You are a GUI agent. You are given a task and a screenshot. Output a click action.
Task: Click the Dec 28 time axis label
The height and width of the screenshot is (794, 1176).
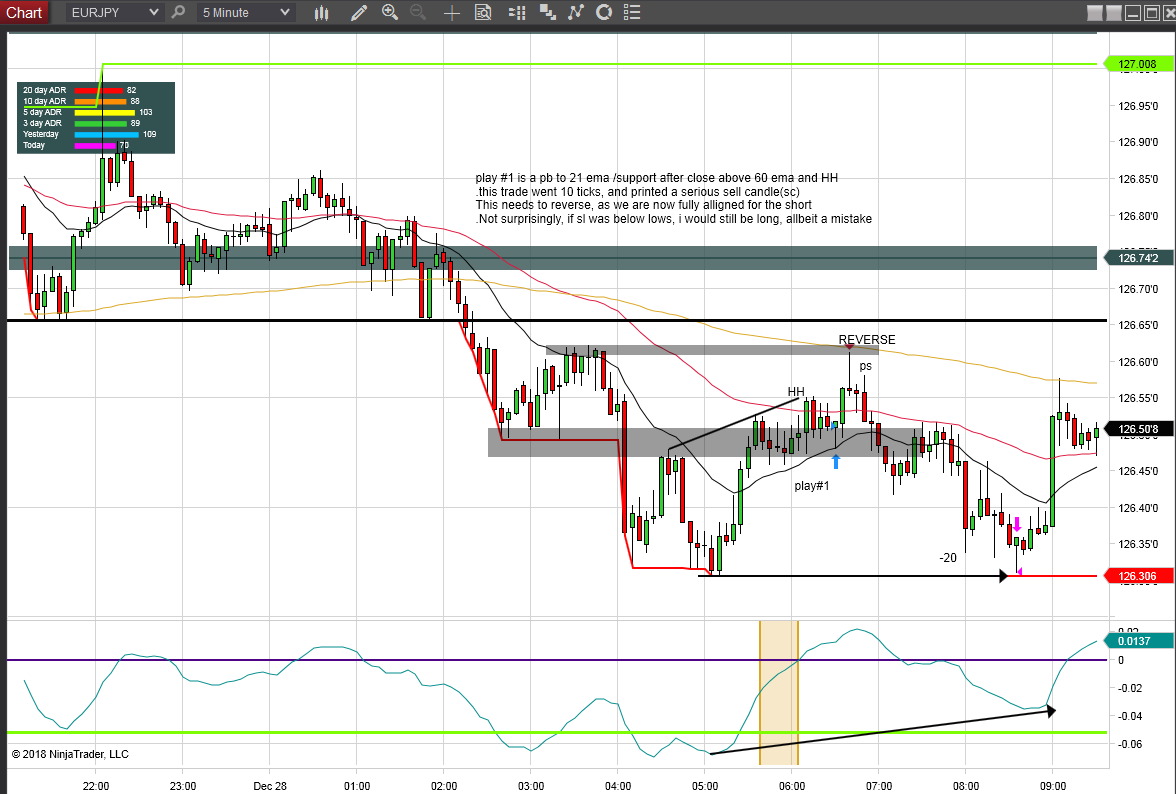pos(270,786)
